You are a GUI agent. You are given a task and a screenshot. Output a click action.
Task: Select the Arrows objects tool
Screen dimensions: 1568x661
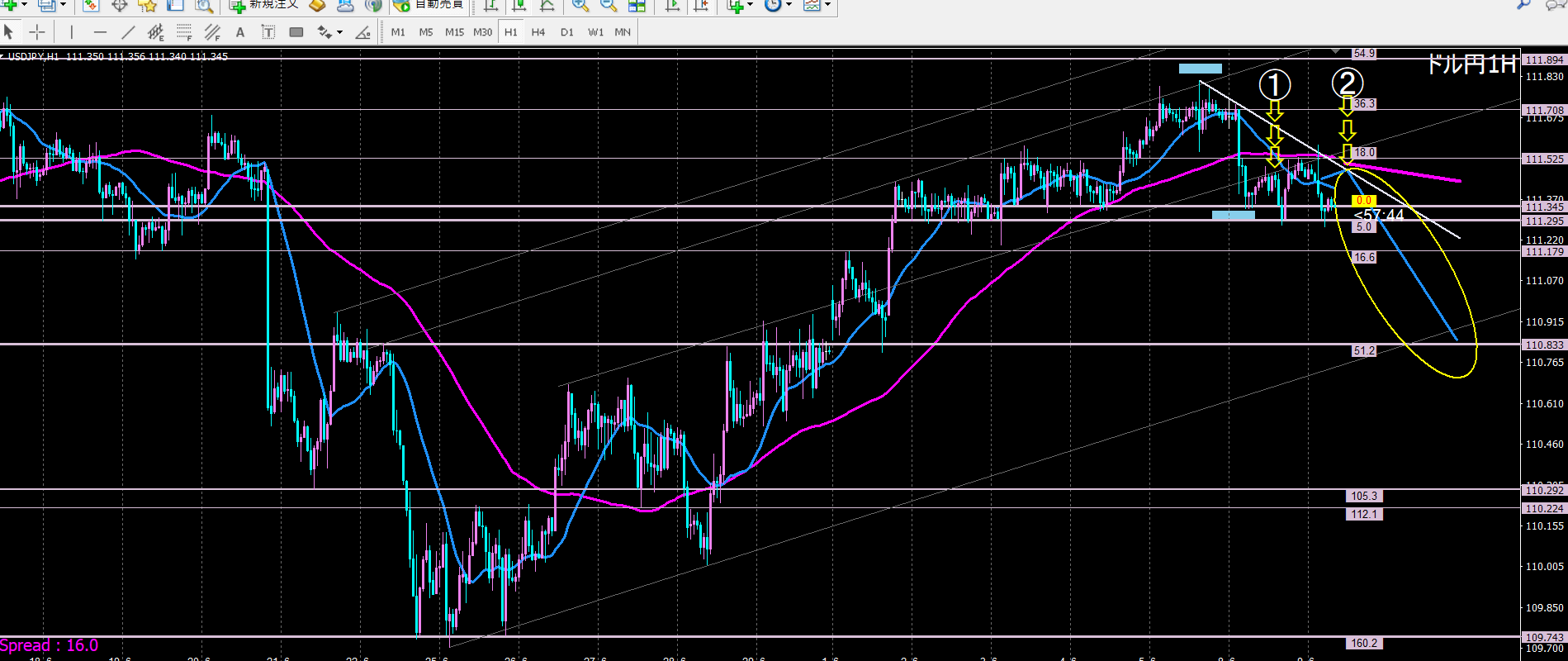(x=324, y=32)
